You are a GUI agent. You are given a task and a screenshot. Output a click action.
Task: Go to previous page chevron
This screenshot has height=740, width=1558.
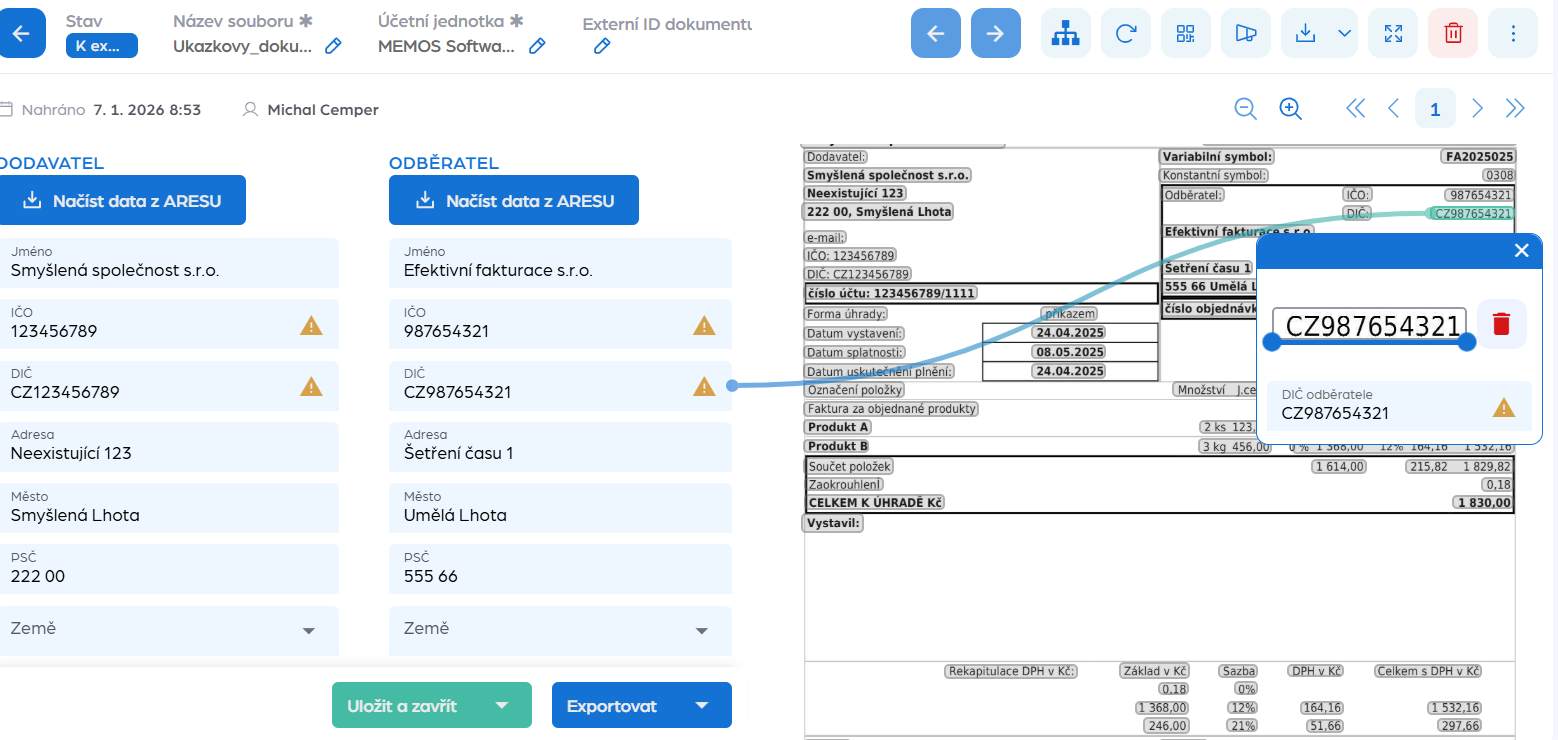(1393, 109)
